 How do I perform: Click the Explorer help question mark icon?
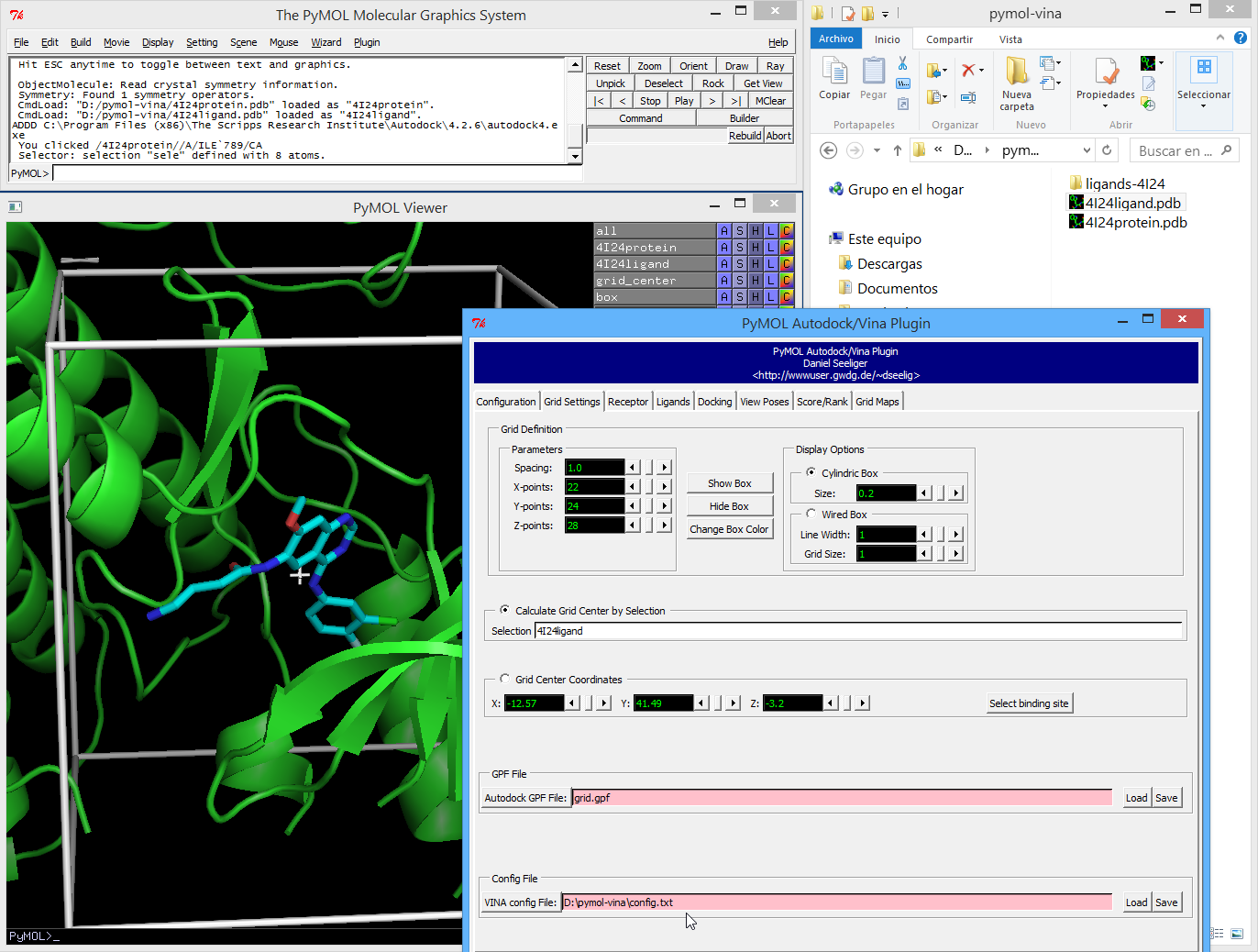click(1241, 38)
